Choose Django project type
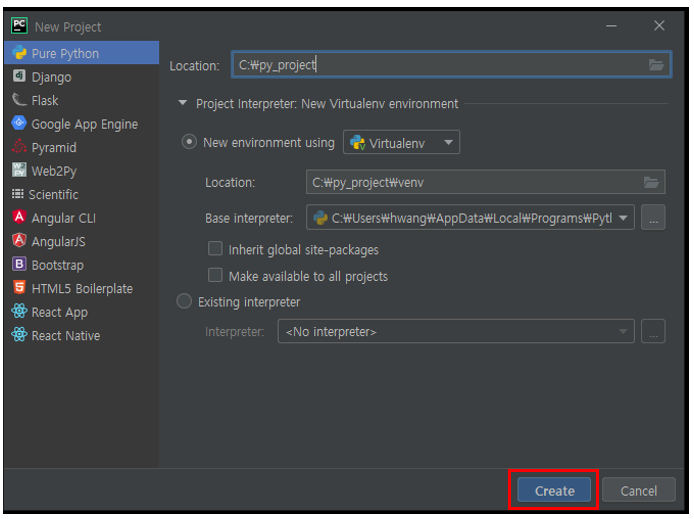This screenshot has width=694, height=519. (81, 77)
